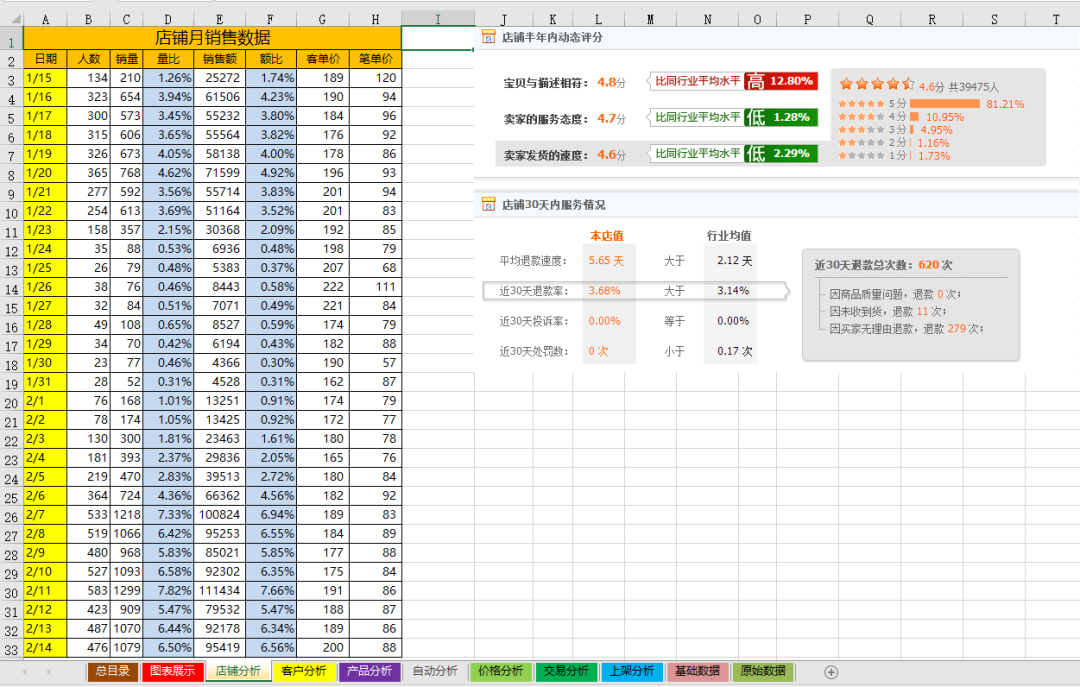This screenshot has height=687, width=1080.
Task: Click the green 低 2.29% badge
Action: point(781,153)
